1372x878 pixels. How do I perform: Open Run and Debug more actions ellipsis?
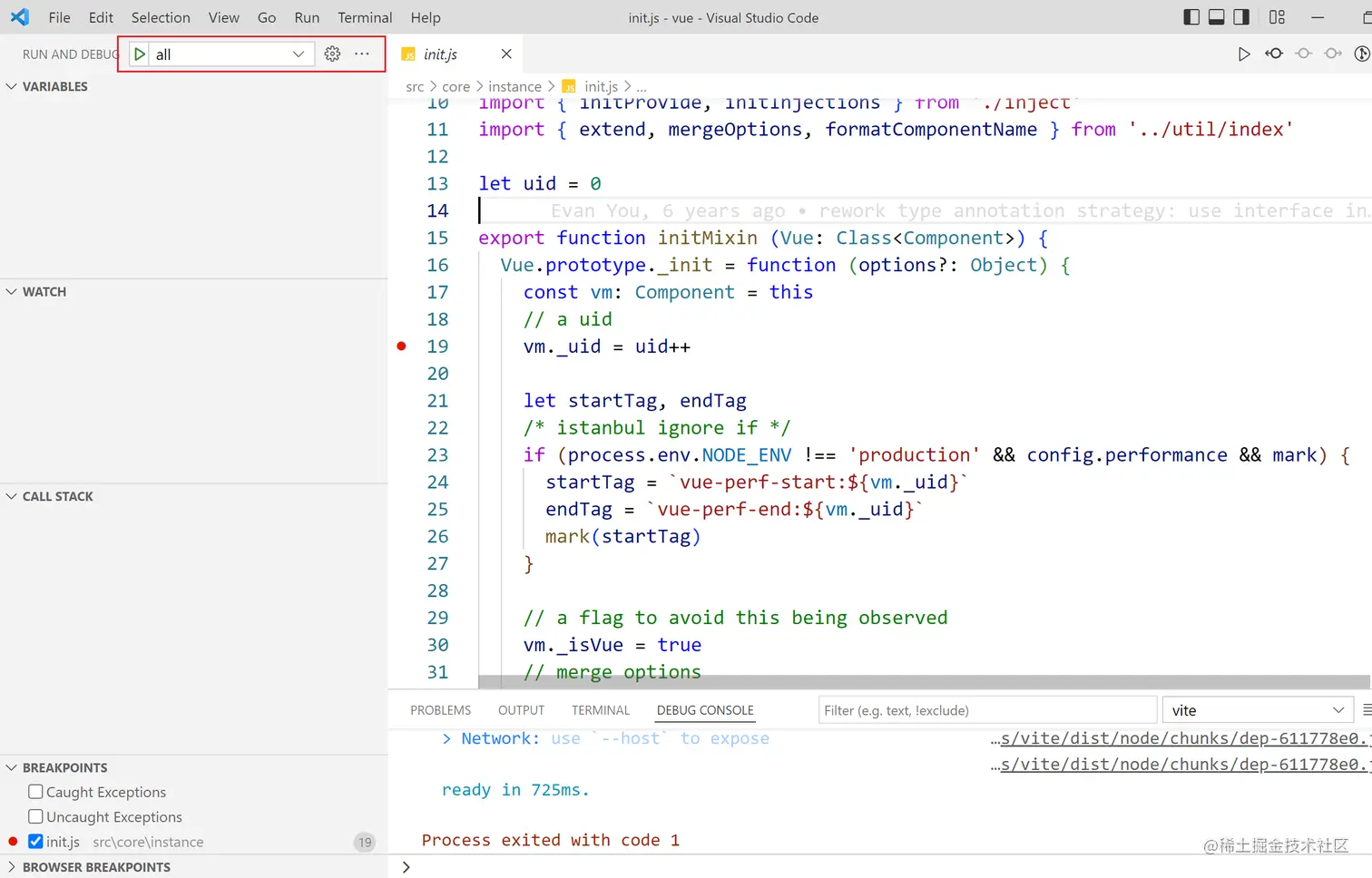(x=362, y=54)
